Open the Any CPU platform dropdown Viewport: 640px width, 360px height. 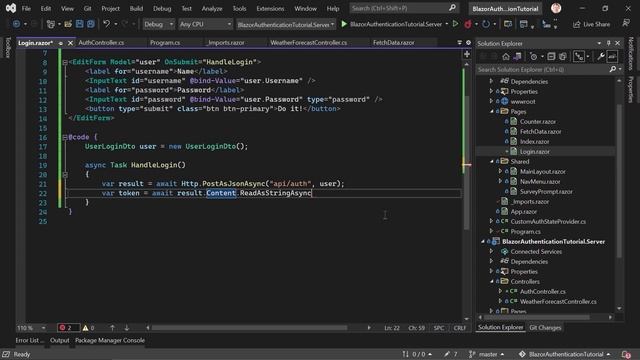click(x=205, y=24)
